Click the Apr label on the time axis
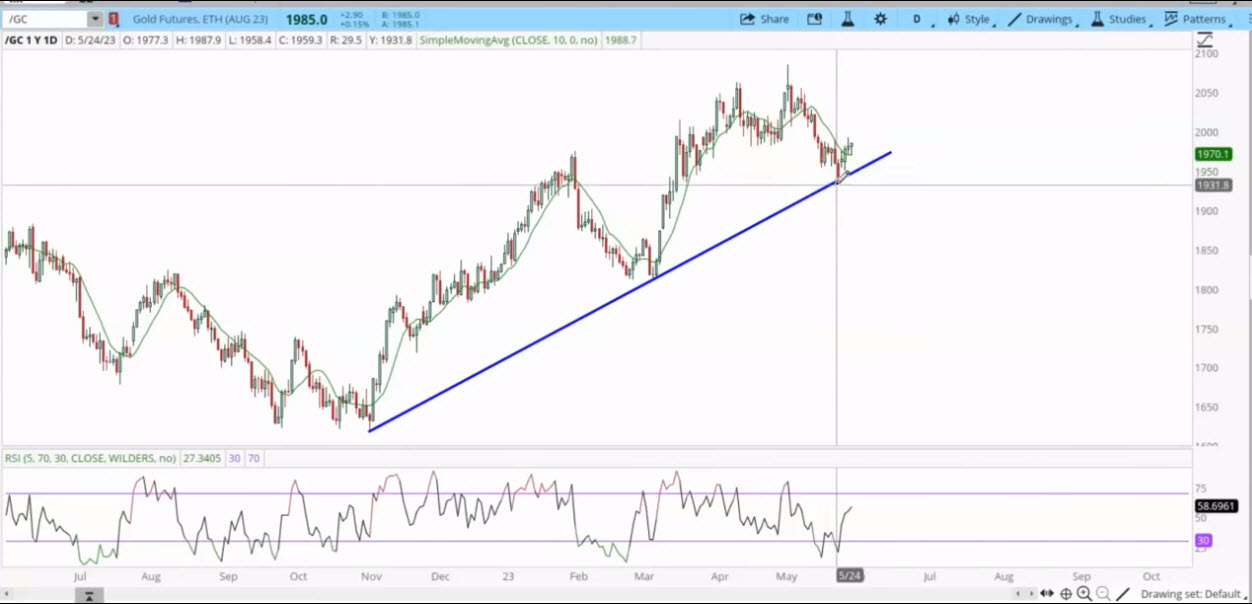The width and height of the screenshot is (1252, 604). coord(720,577)
